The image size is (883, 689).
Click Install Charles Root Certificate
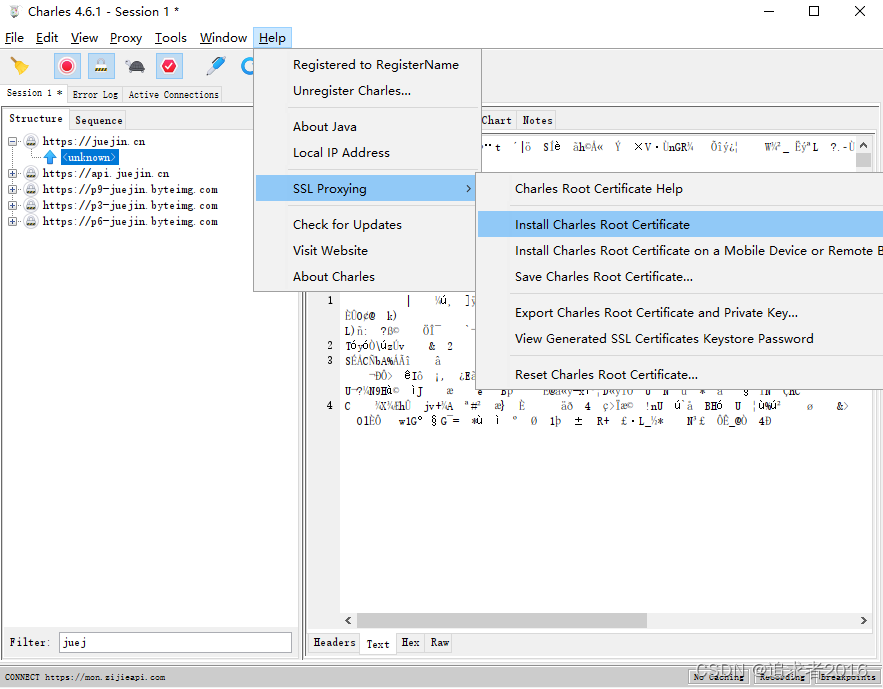click(680, 225)
